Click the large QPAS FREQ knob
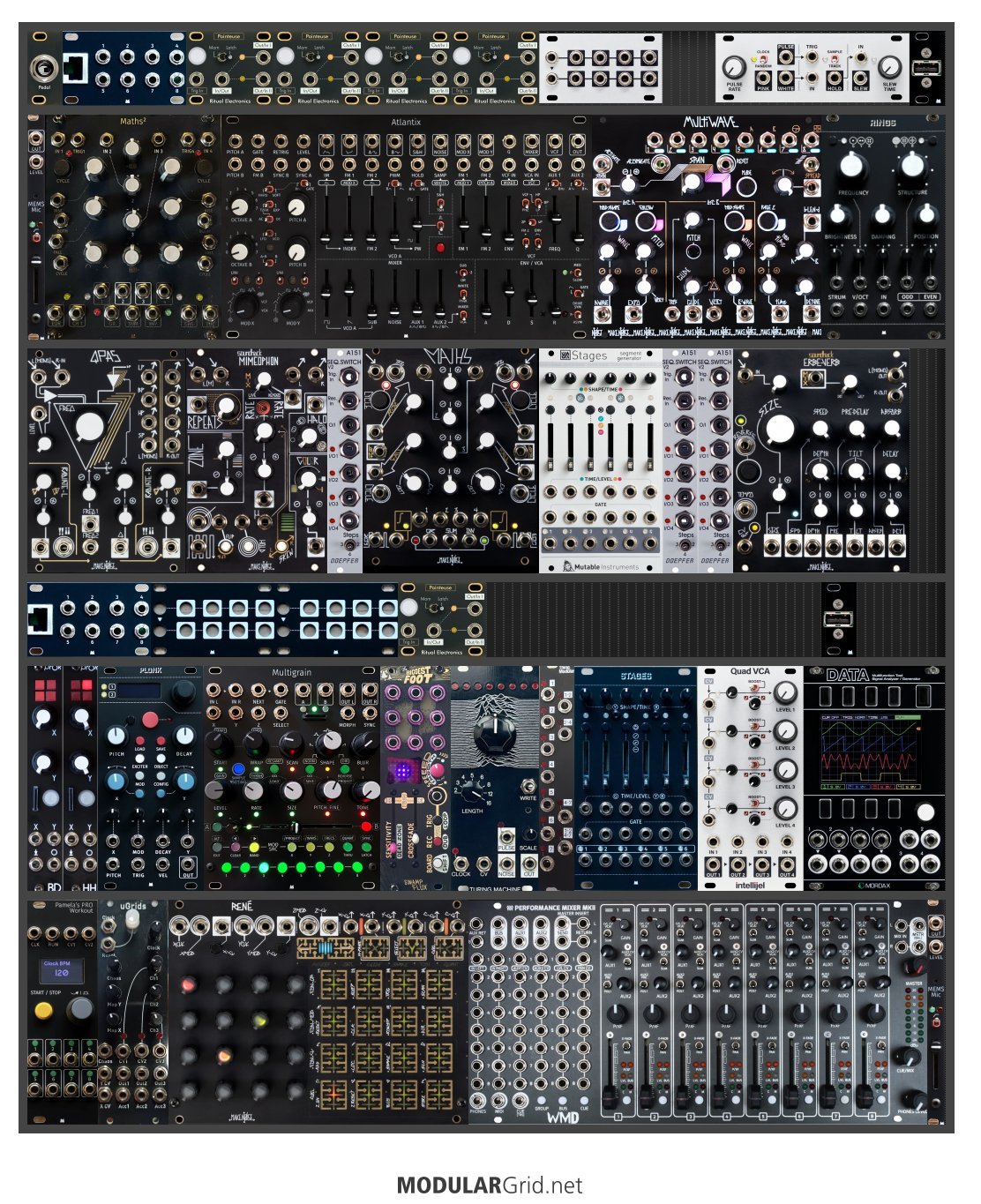 coord(89,427)
